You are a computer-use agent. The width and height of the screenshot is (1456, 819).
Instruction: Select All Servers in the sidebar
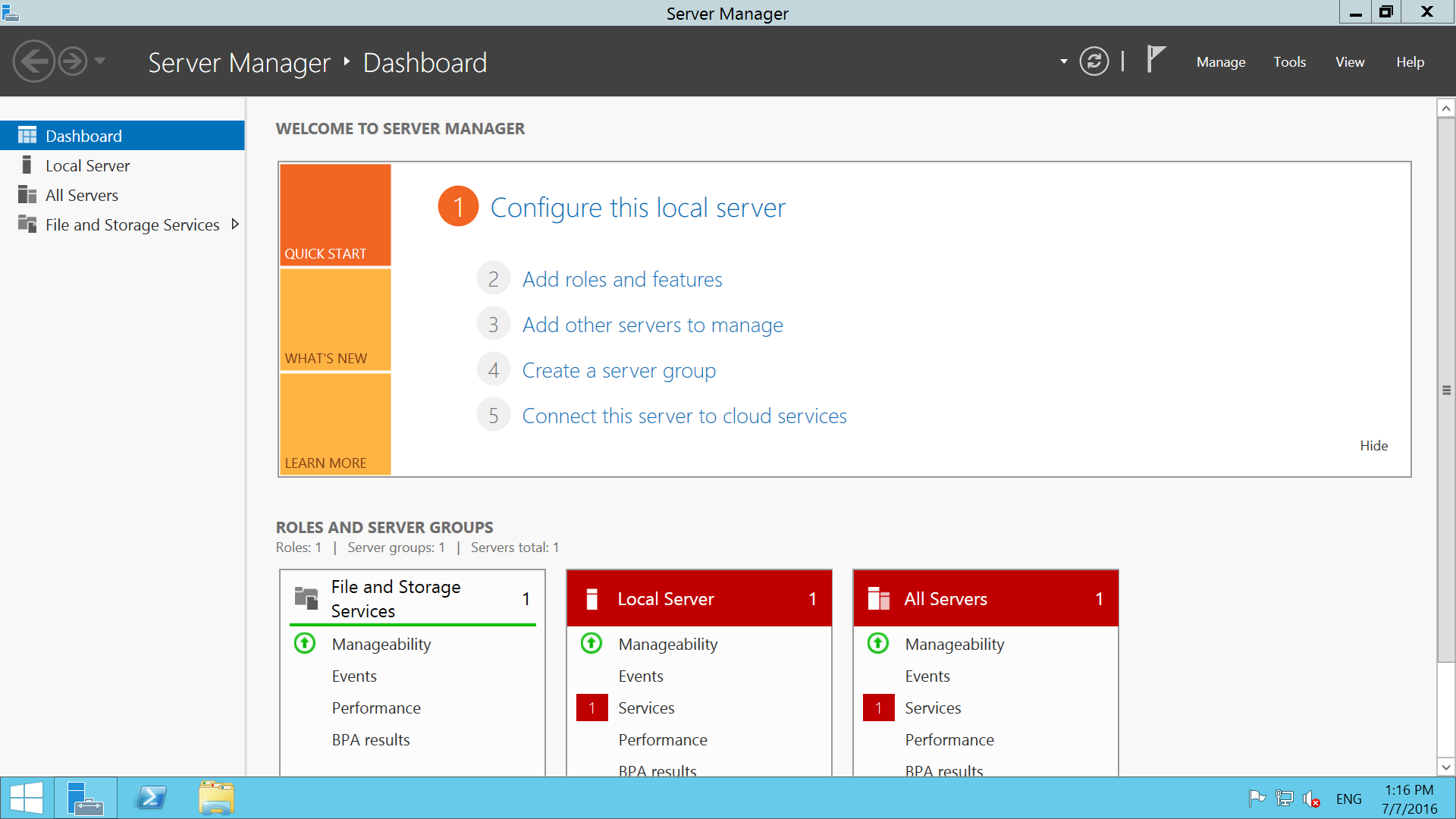(x=122, y=195)
